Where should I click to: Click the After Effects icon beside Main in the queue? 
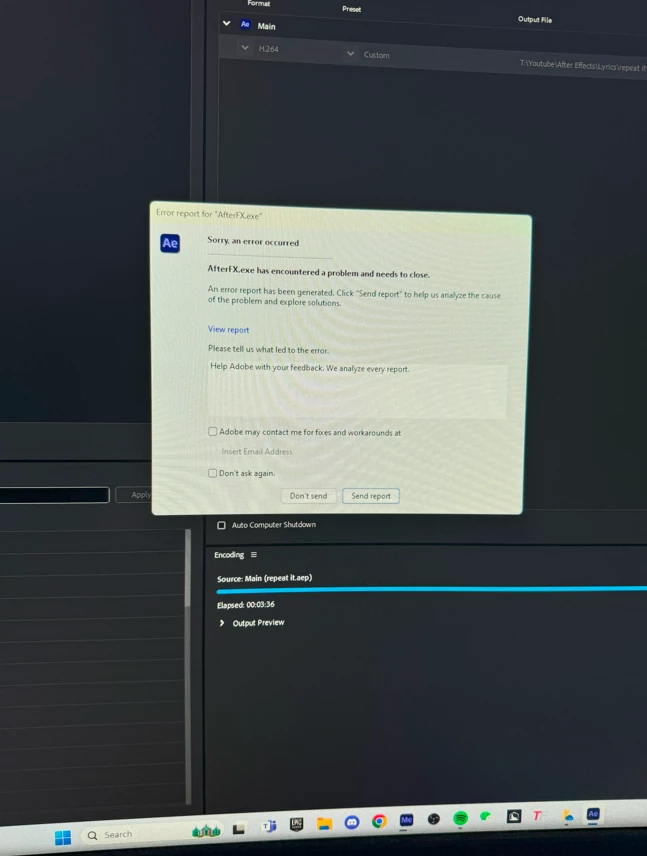tap(245, 24)
